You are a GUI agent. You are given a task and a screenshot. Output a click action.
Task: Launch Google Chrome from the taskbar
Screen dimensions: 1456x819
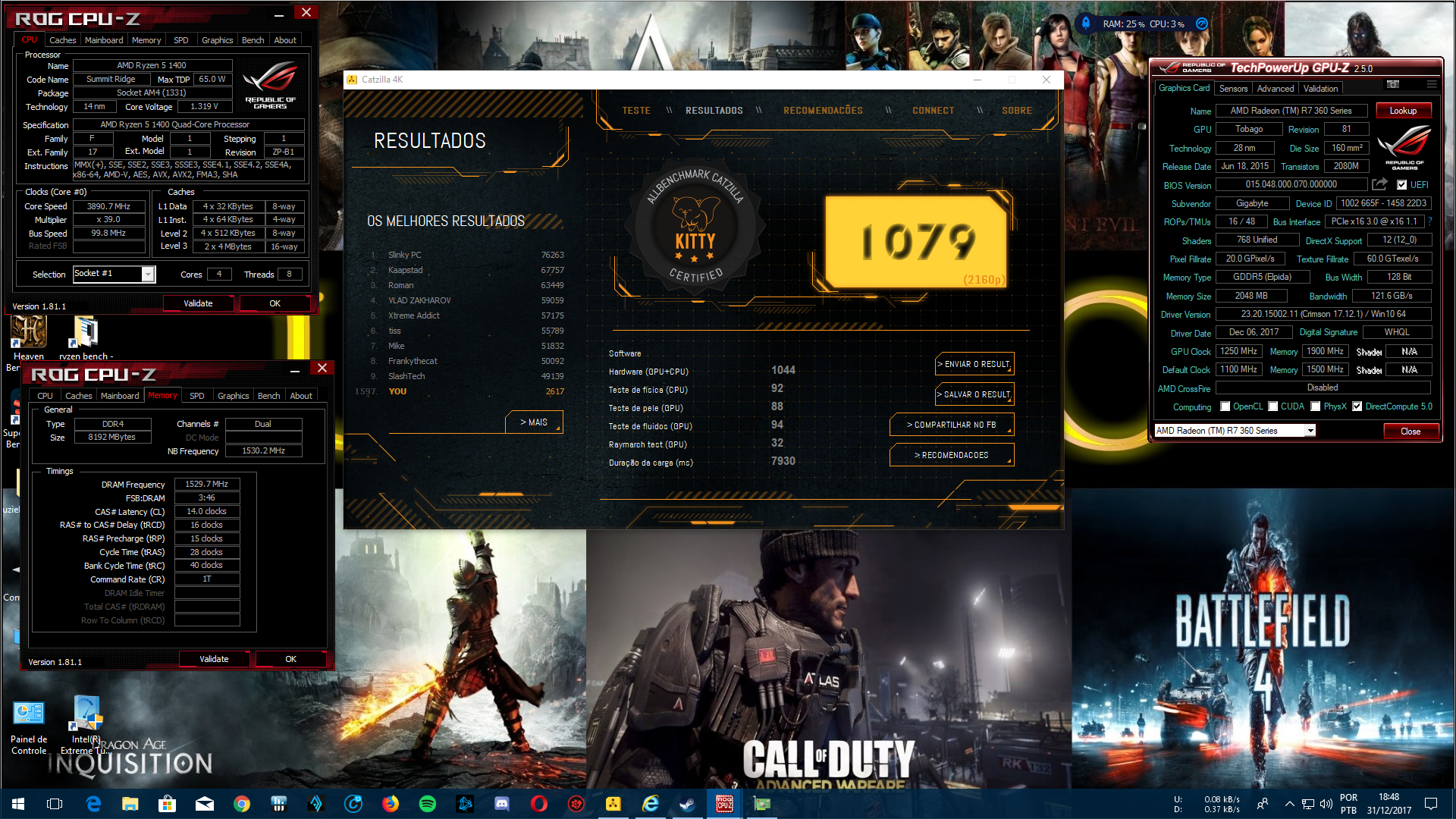[242, 804]
